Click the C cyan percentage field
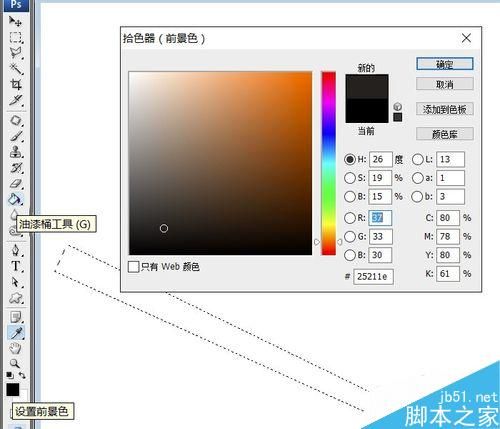 tap(448, 218)
